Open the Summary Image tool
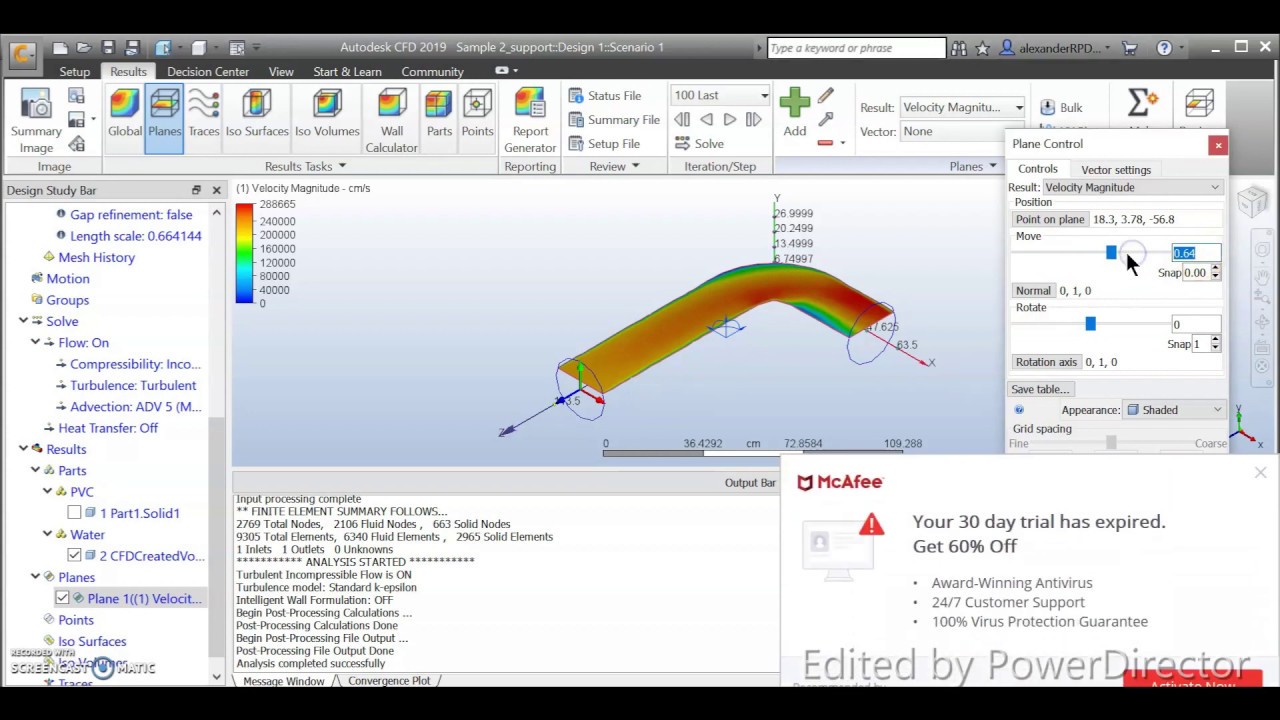This screenshot has width=1280, height=720. pyautogui.click(x=36, y=121)
